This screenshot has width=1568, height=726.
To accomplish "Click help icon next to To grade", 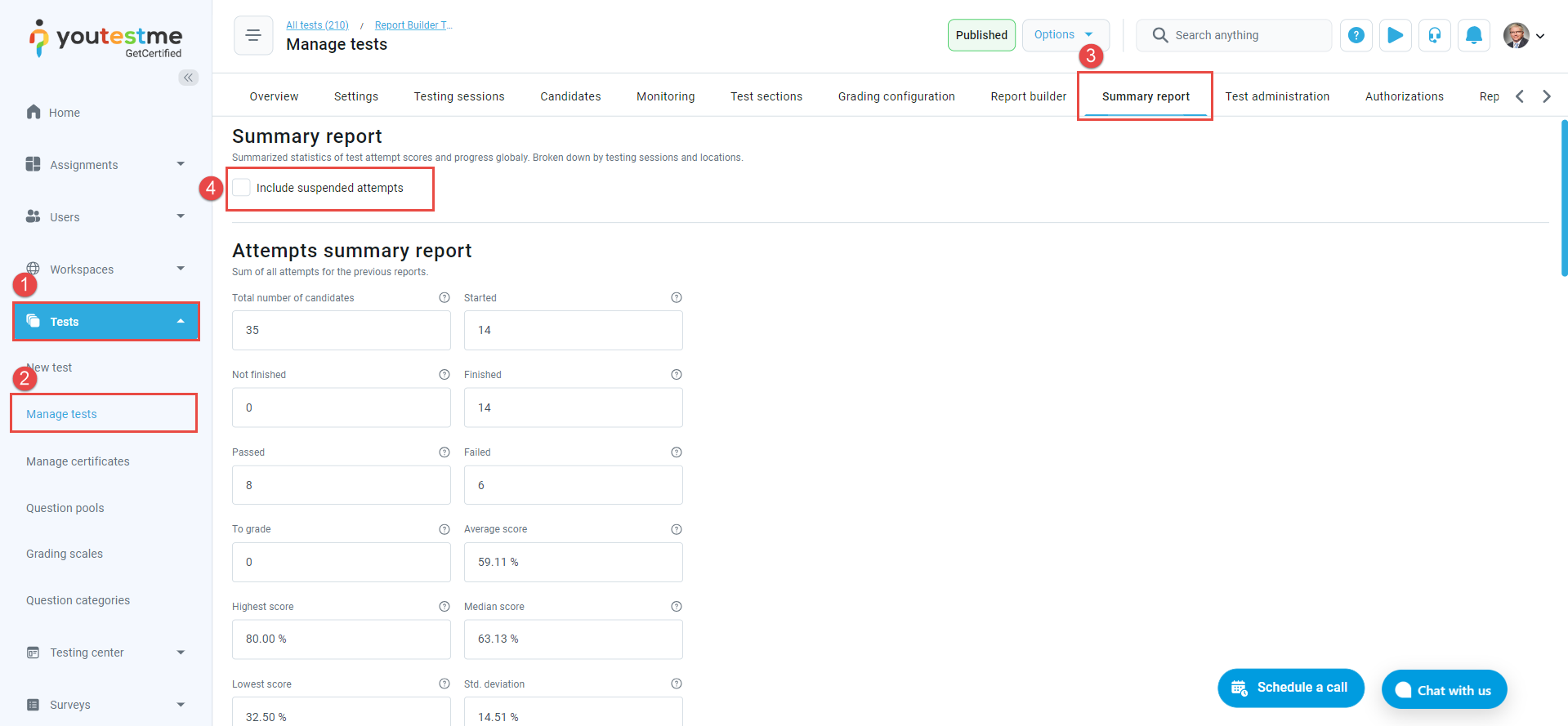I will click(x=444, y=529).
